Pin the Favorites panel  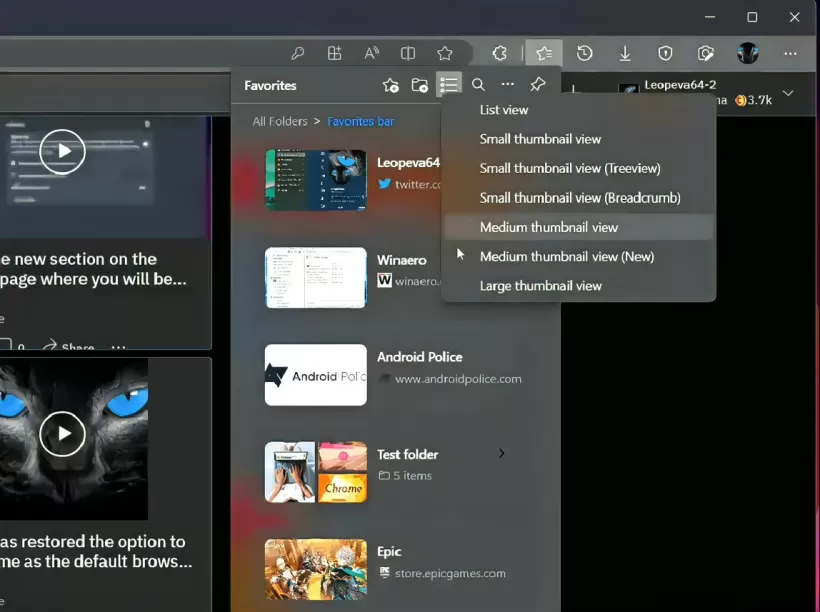[538, 84]
